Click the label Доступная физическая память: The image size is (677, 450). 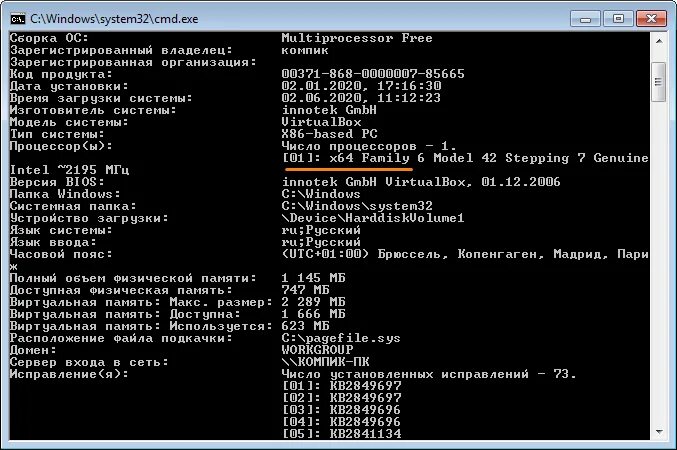coord(121,290)
